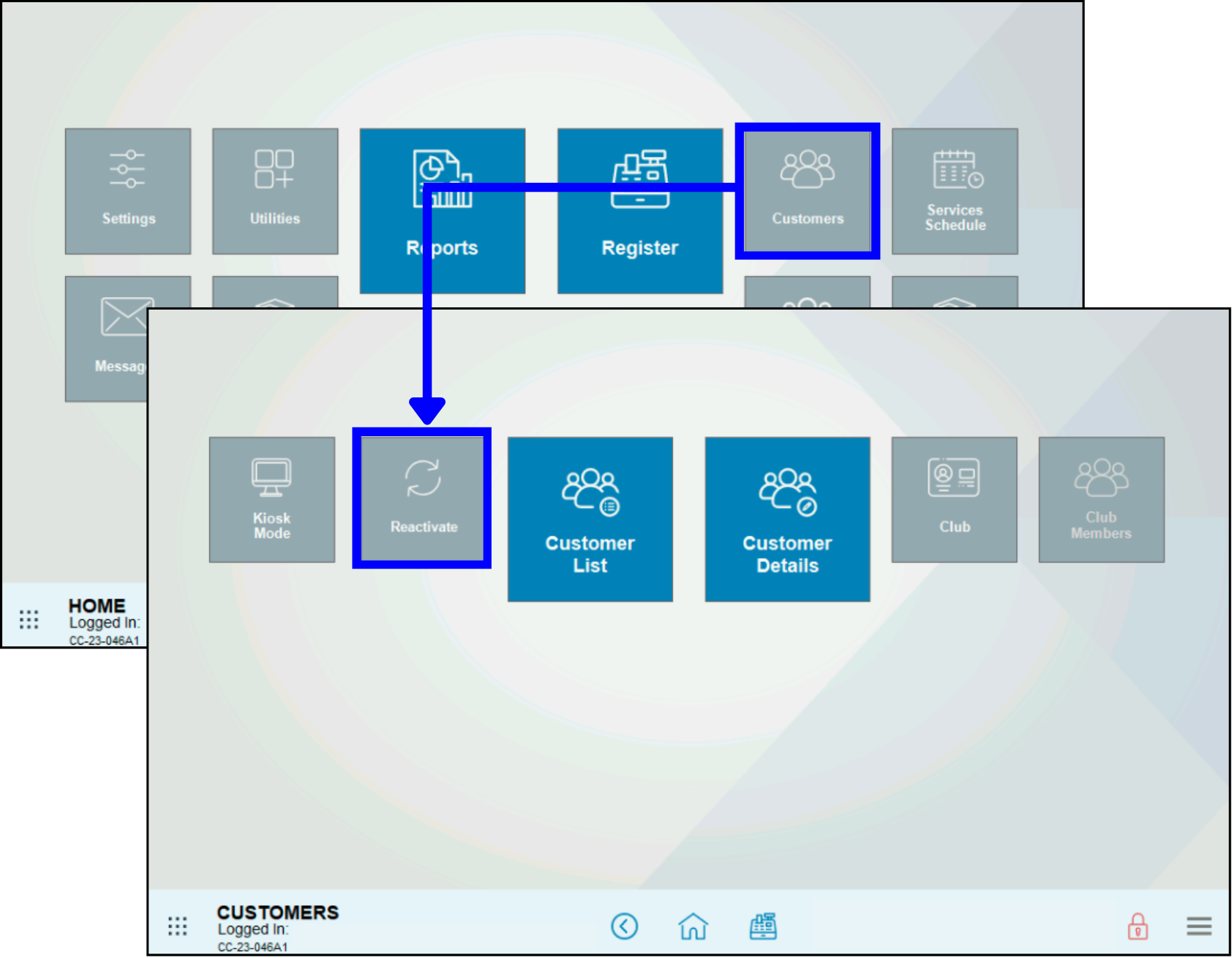Open Customer Details

[x=787, y=519]
